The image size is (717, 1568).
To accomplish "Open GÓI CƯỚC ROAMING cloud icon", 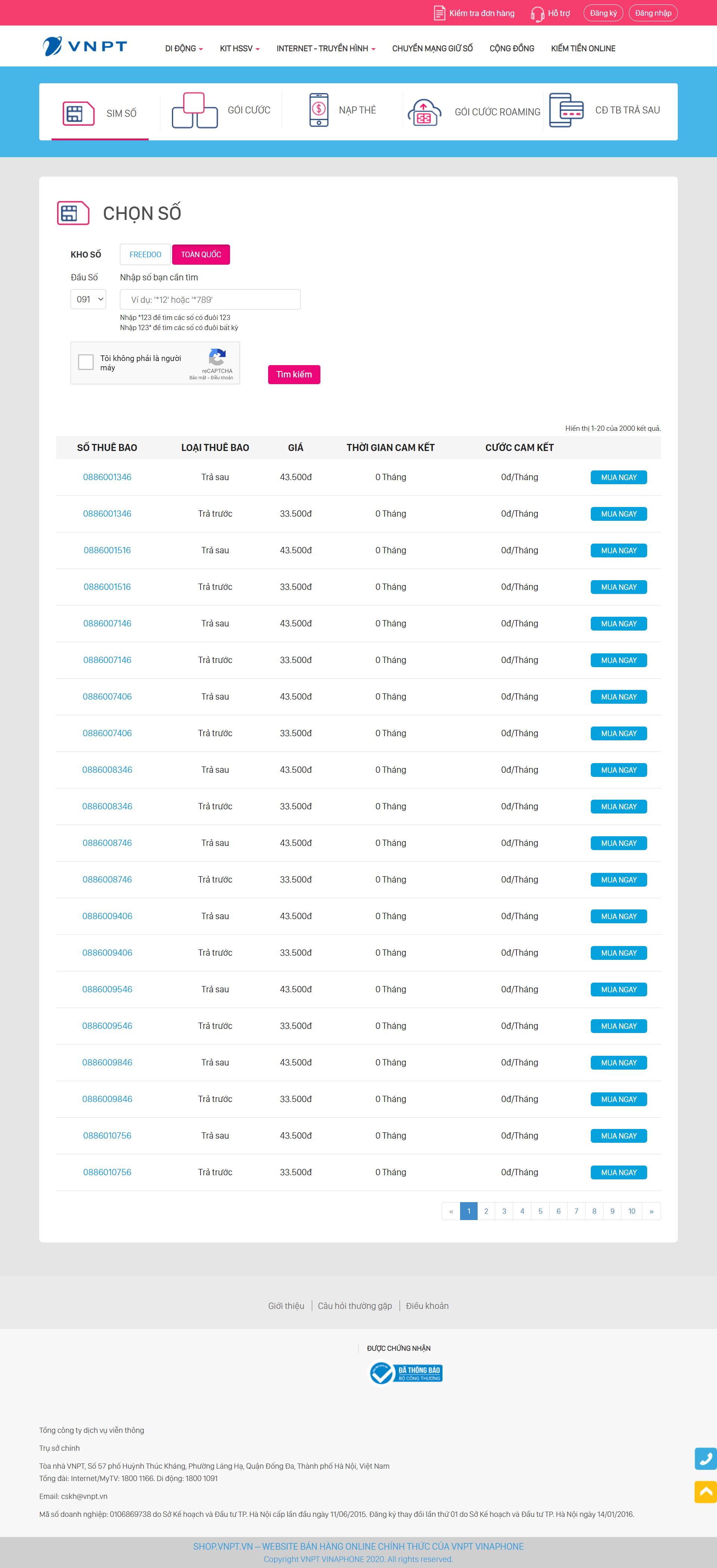I will [x=424, y=111].
